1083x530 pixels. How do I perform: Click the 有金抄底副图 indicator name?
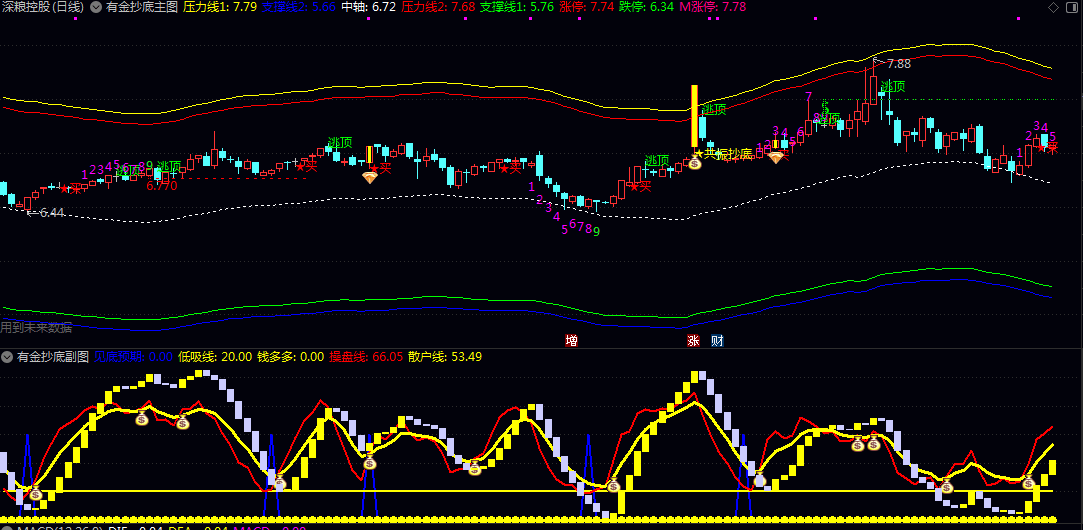click(x=53, y=357)
